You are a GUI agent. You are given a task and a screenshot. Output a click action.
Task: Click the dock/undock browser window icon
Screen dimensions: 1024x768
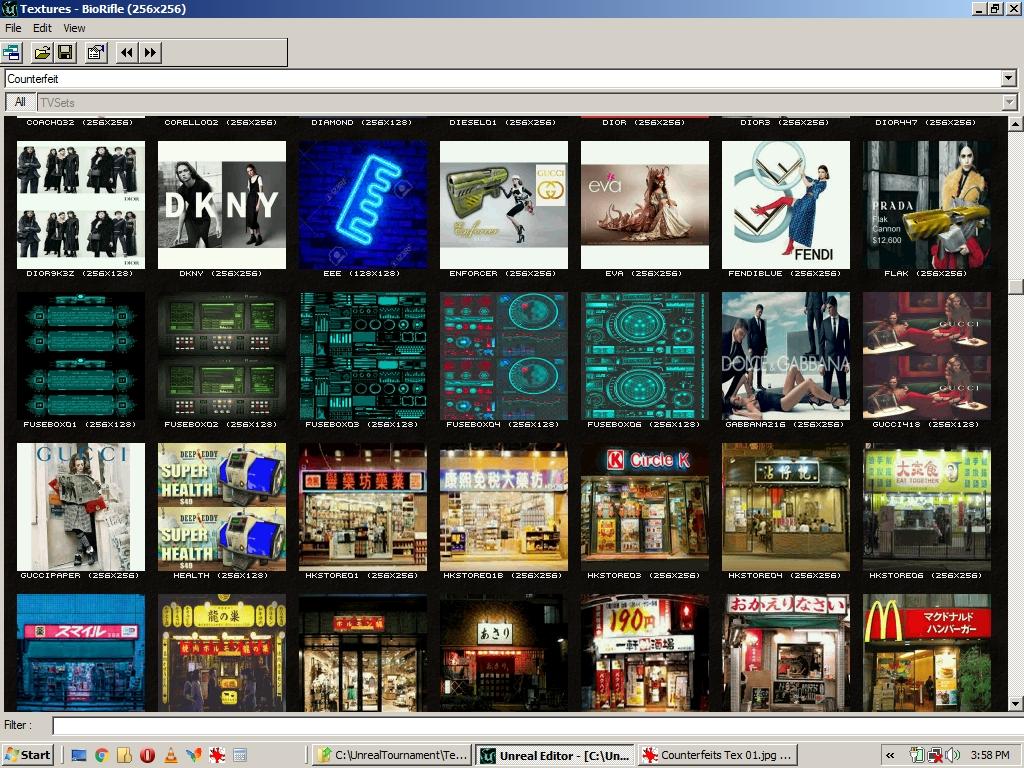coord(12,52)
